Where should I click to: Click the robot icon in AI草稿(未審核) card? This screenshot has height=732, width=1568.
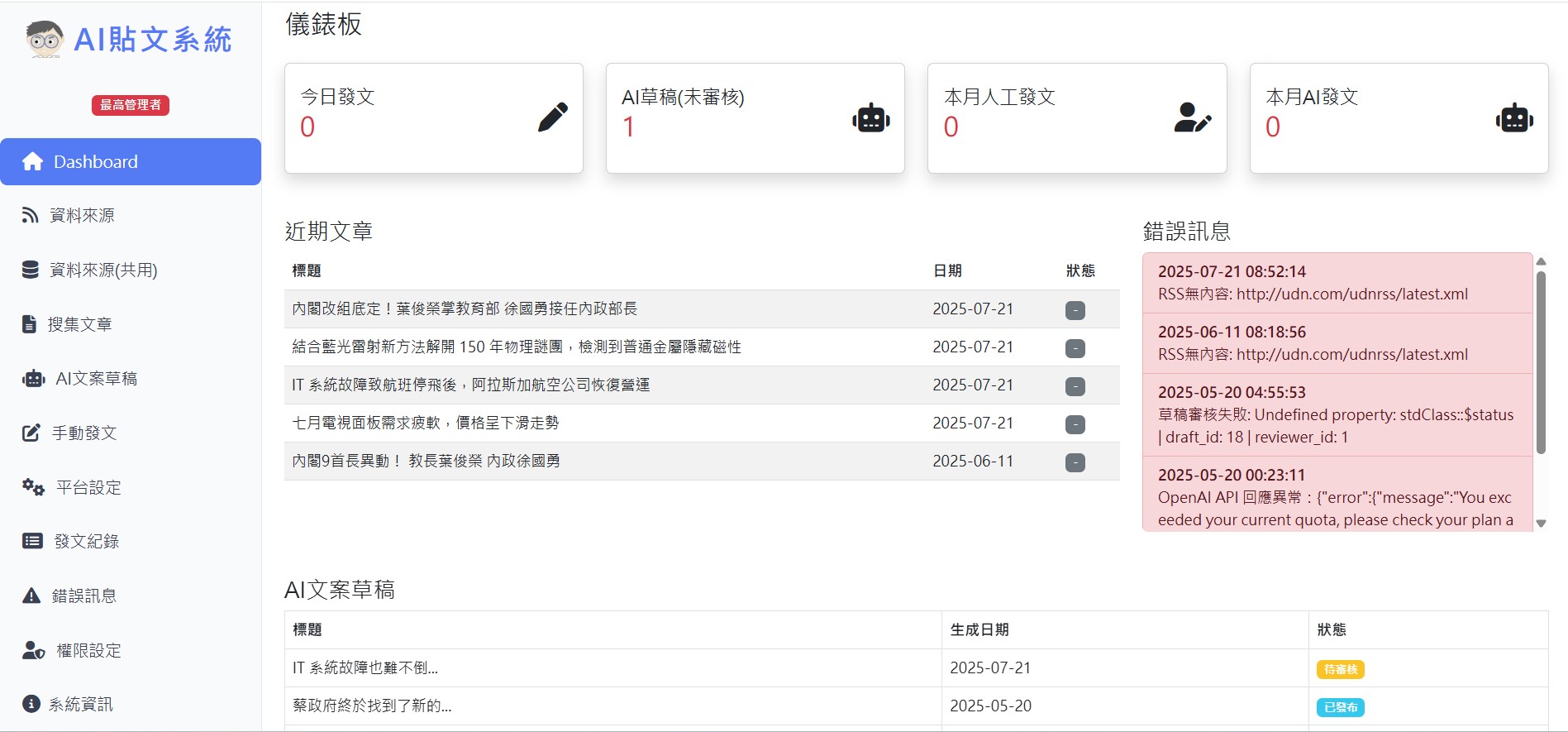(871, 118)
